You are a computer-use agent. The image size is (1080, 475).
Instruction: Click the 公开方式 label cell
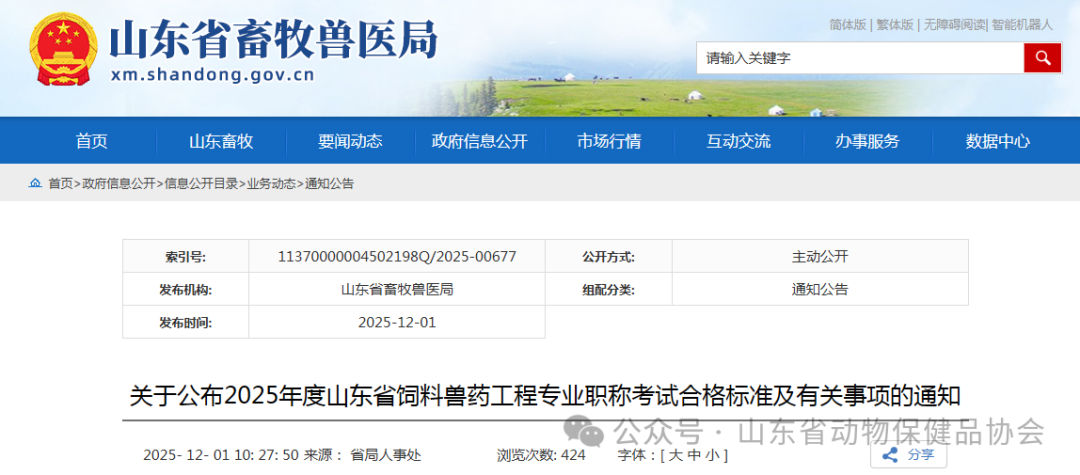pyautogui.click(x=608, y=256)
